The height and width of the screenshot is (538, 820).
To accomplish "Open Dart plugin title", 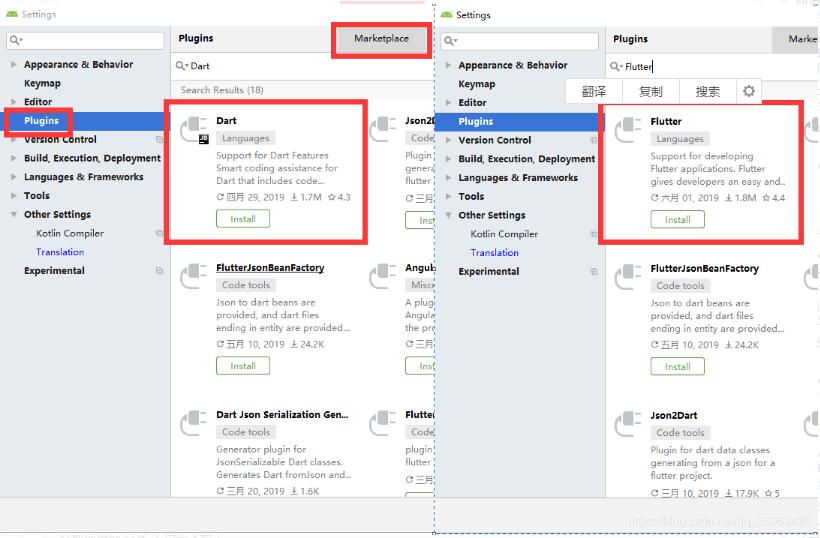I will [x=226, y=120].
